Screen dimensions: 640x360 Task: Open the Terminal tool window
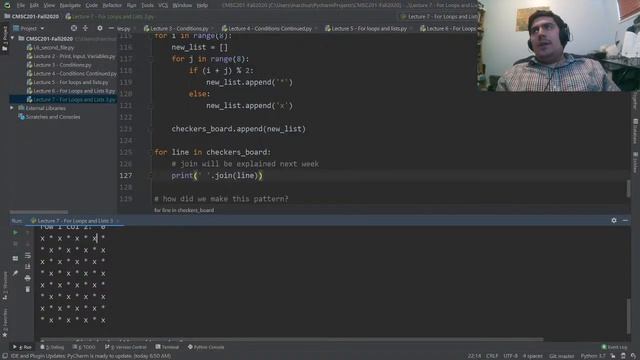[167, 347]
